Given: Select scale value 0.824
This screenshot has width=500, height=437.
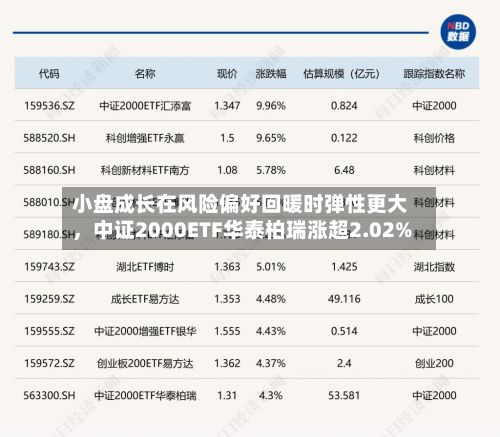Looking at the screenshot, I should tap(344, 106).
